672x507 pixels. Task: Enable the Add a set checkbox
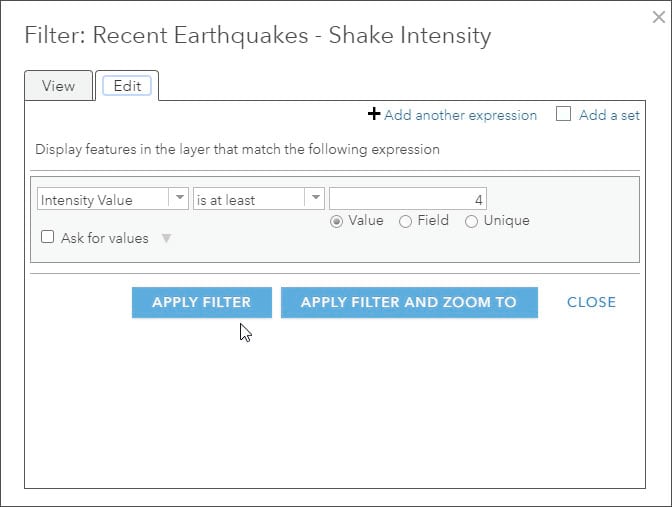point(564,114)
